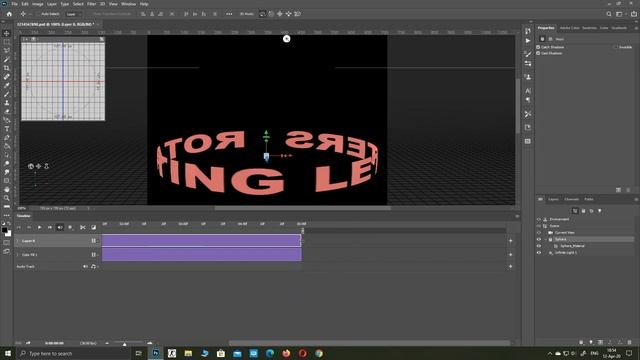Filter 3D panel by lights
The image size is (640, 360).
600,211
